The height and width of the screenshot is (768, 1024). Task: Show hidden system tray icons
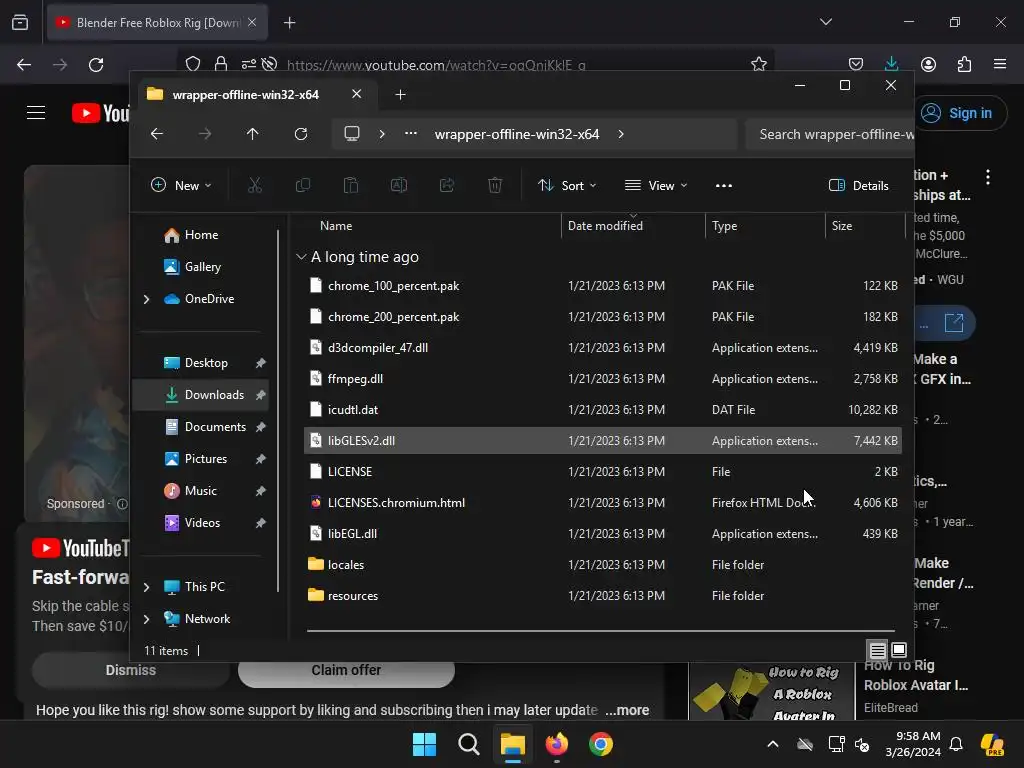773,744
